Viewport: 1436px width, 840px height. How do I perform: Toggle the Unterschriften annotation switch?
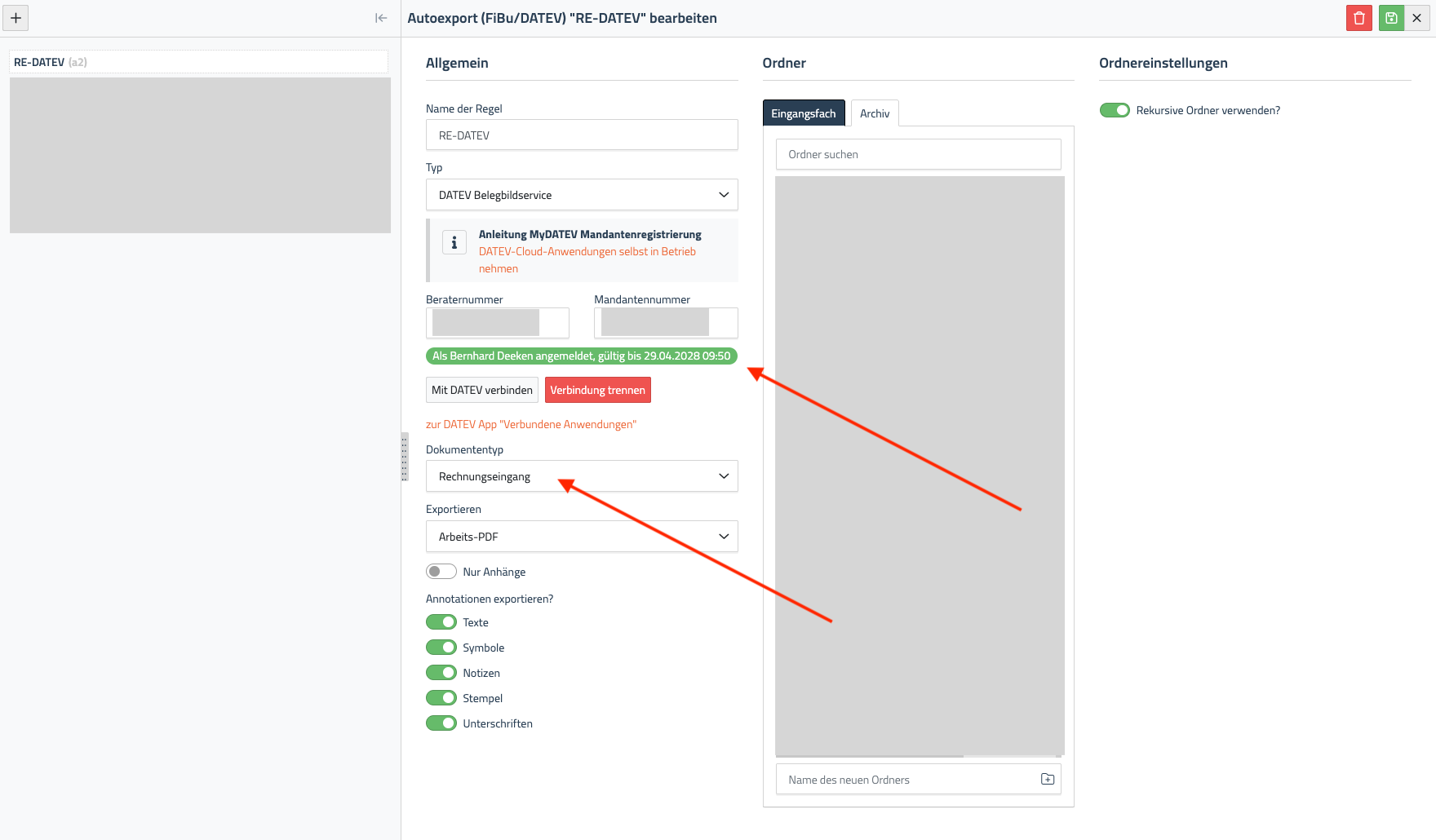(441, 723)
